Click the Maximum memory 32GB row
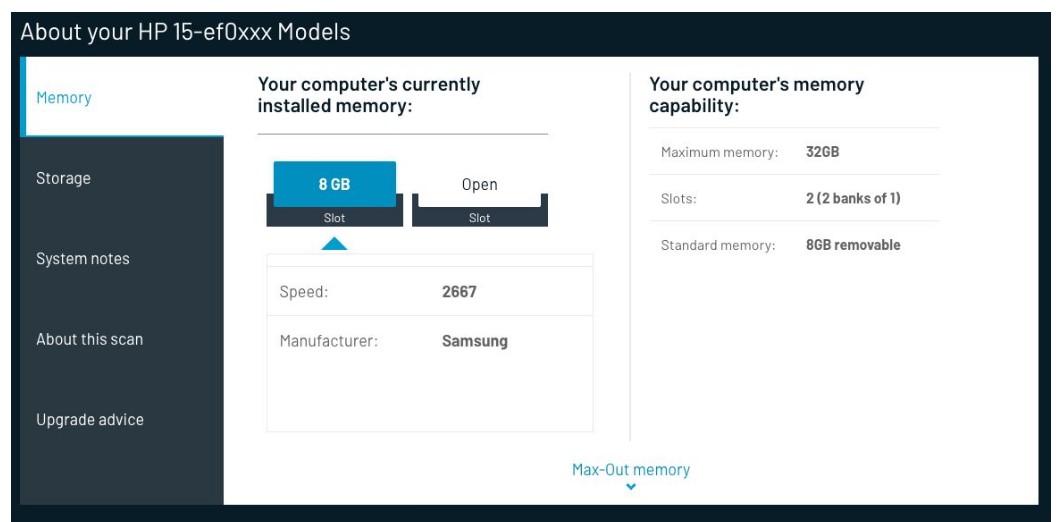This screenshot has width=1061, height=522. [794, 152]
